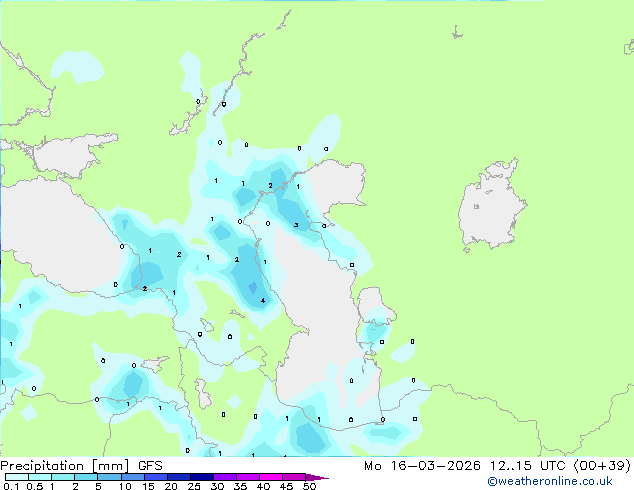Image resolution: width=634 pixels, height=490 pixels.
Task: Click the '0.5' legend scale label
Action: [x=35, y=486]
